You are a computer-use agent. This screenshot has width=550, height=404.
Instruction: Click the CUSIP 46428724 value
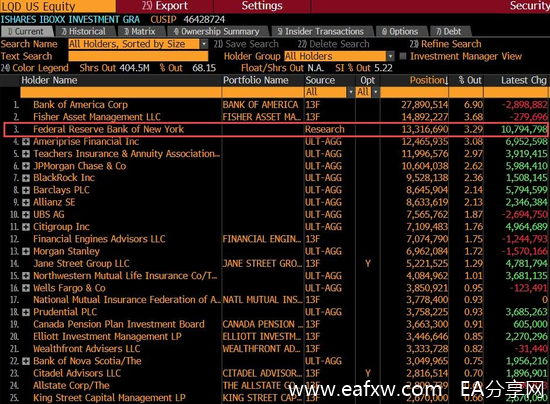[204, 20]
